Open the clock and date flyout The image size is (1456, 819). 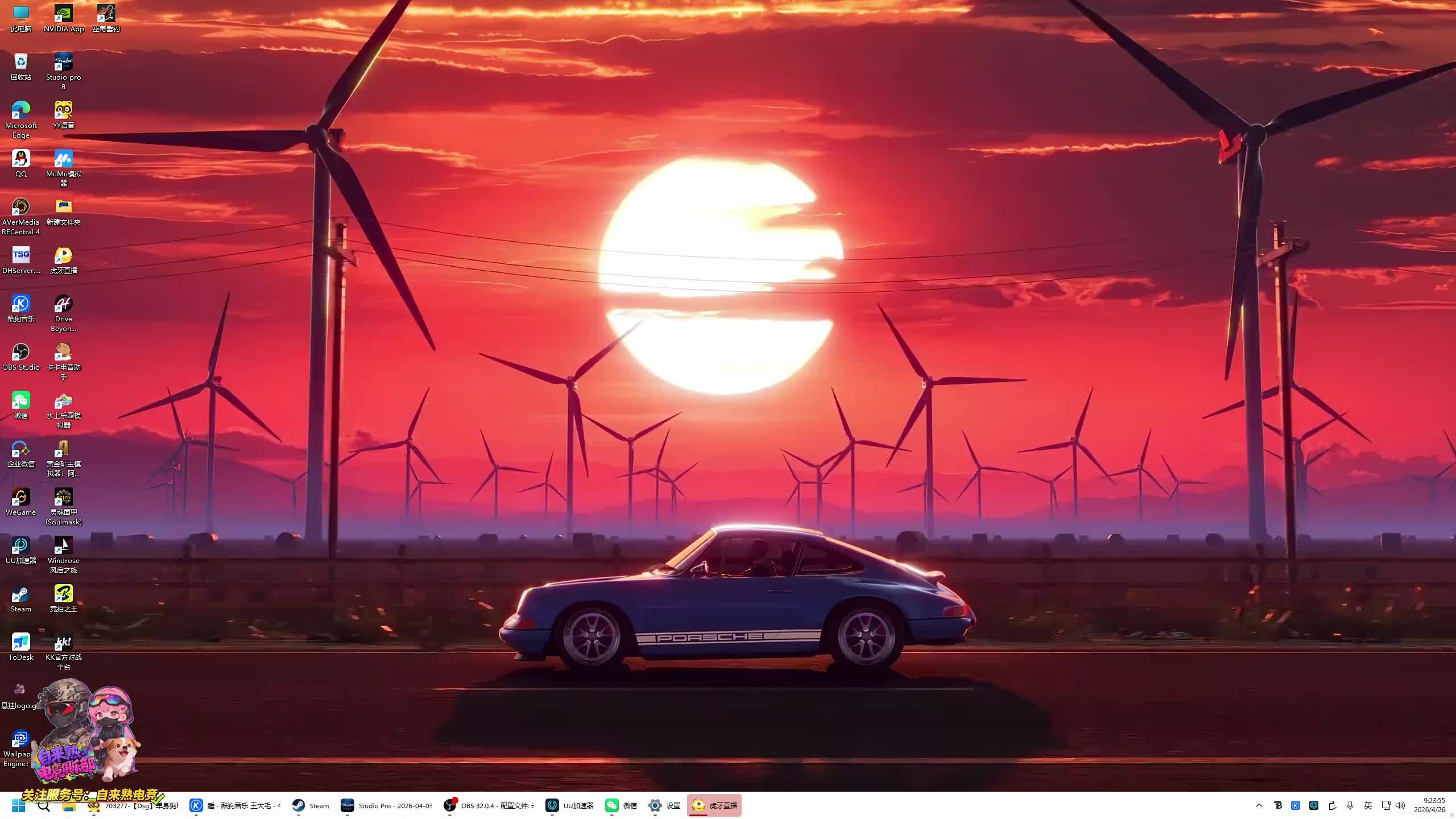coord(1429,805)
